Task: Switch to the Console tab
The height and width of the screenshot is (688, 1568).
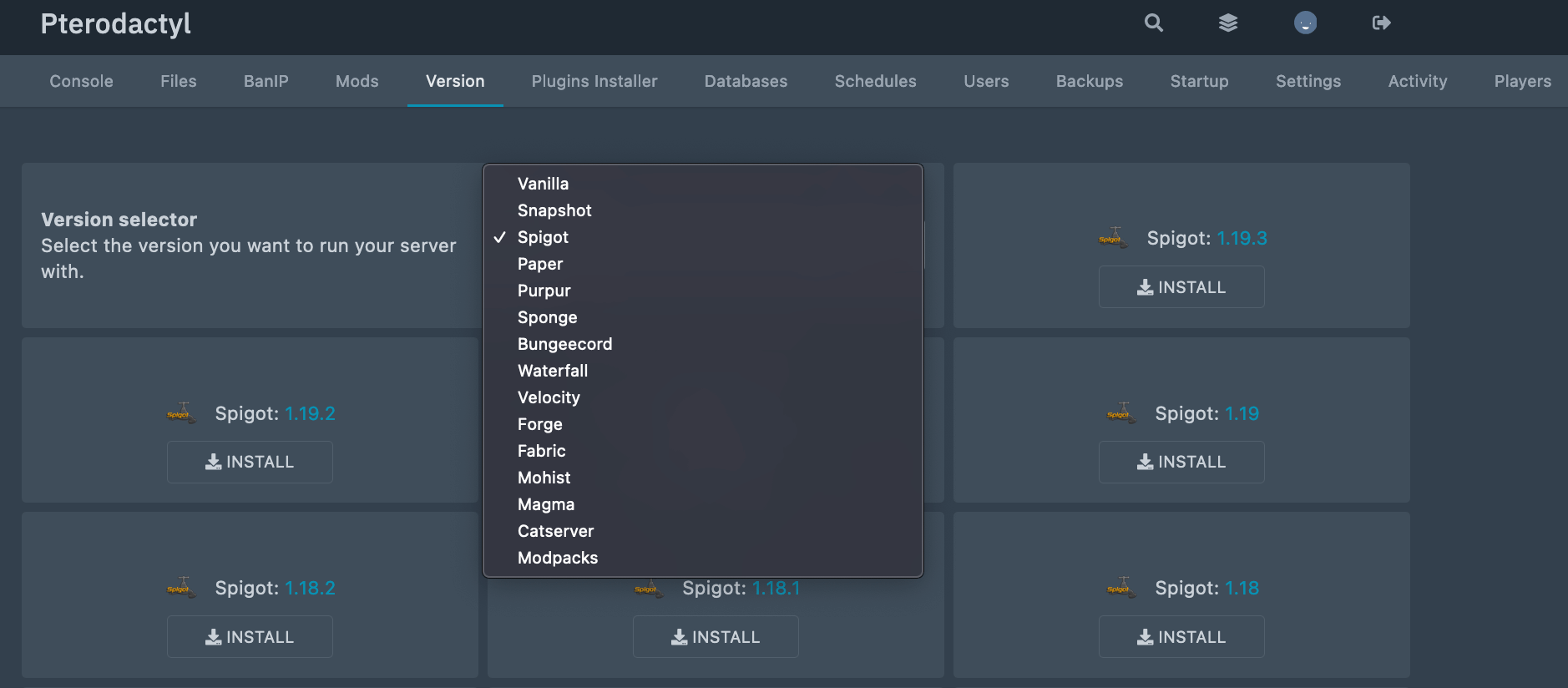Action: [x=81, y=81]
